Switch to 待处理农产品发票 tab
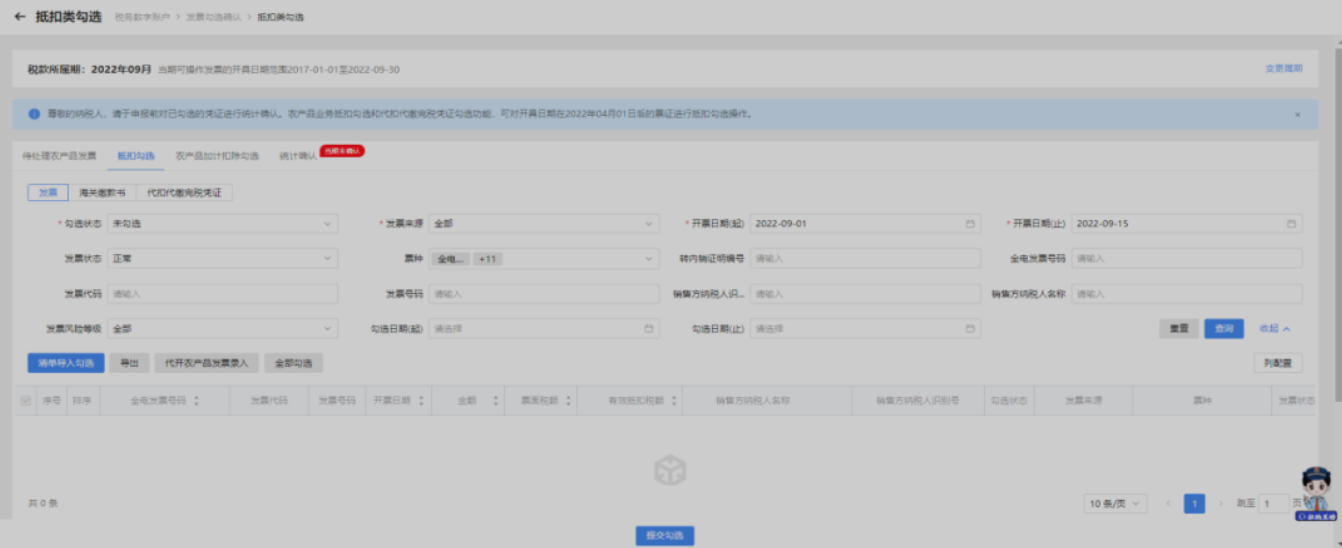Screen dimensions: 1342x548 [60, 157]
